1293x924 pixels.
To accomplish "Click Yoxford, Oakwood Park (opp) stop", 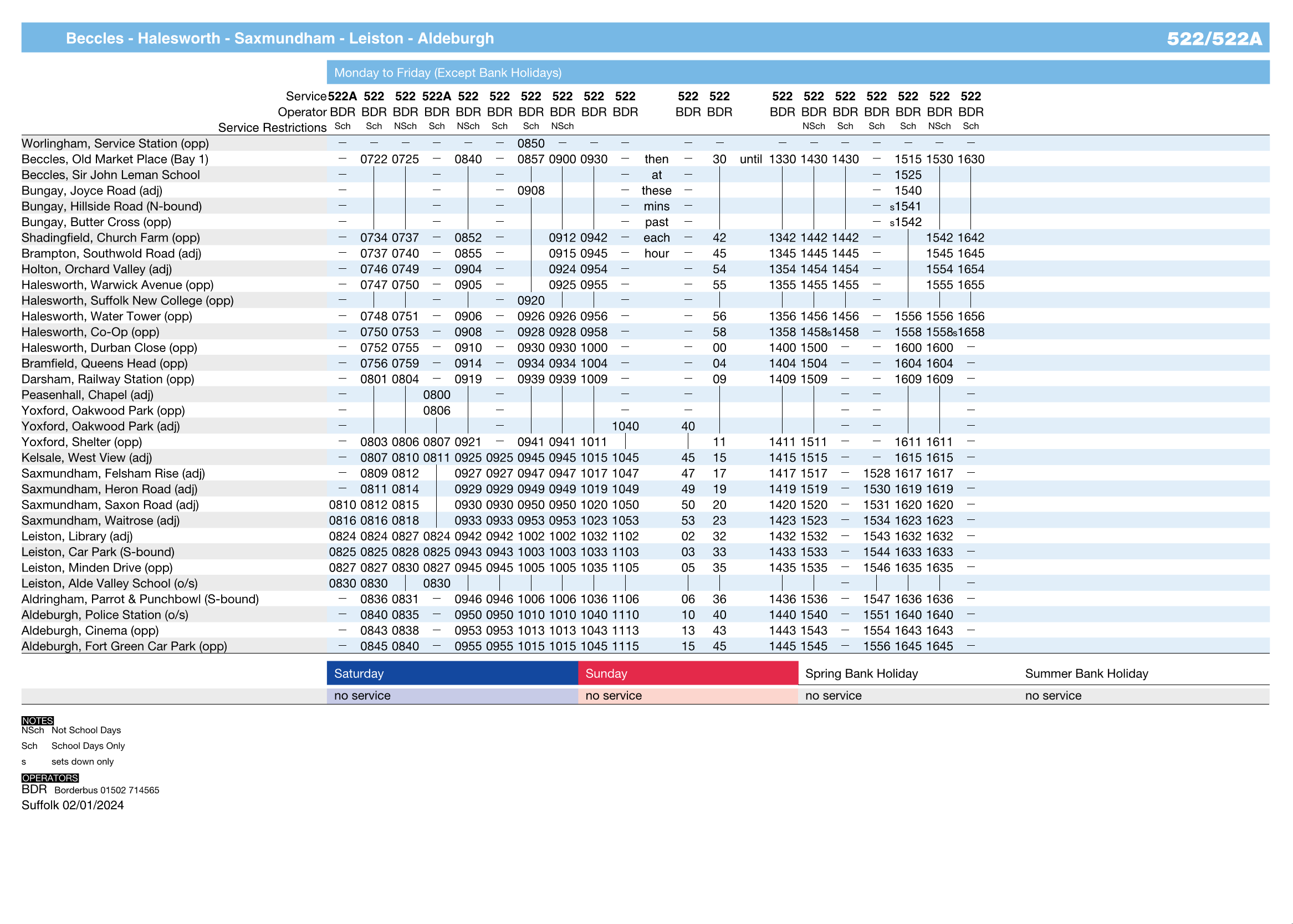I will 103,411.
